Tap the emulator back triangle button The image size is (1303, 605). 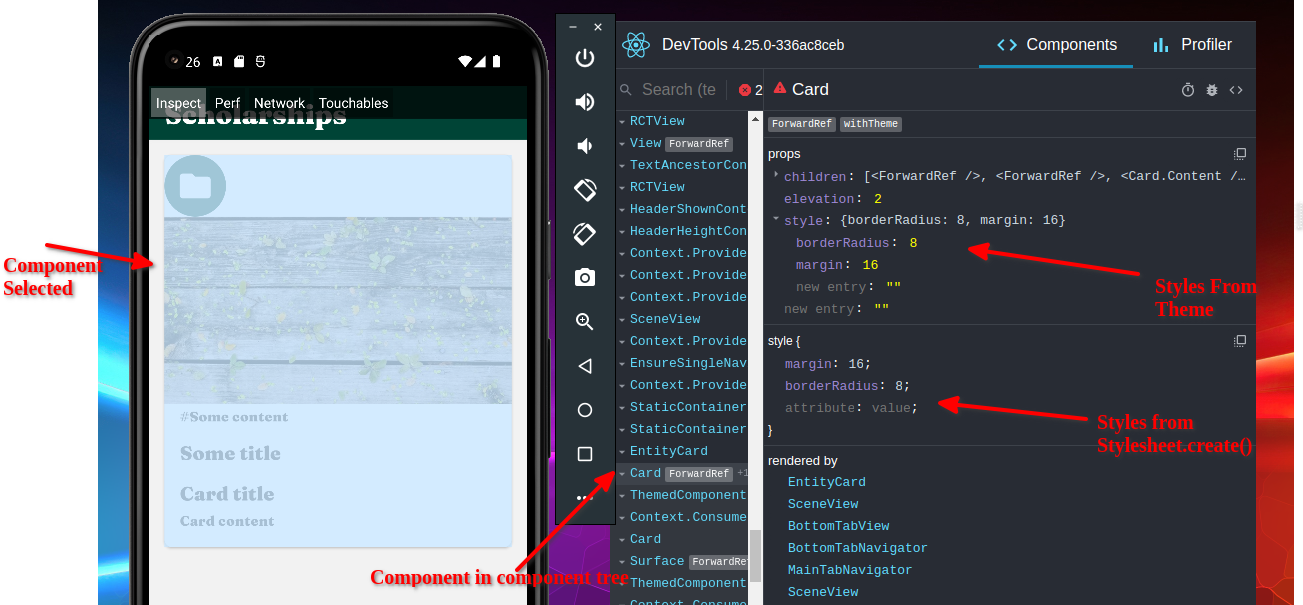(x=585, y=366)
